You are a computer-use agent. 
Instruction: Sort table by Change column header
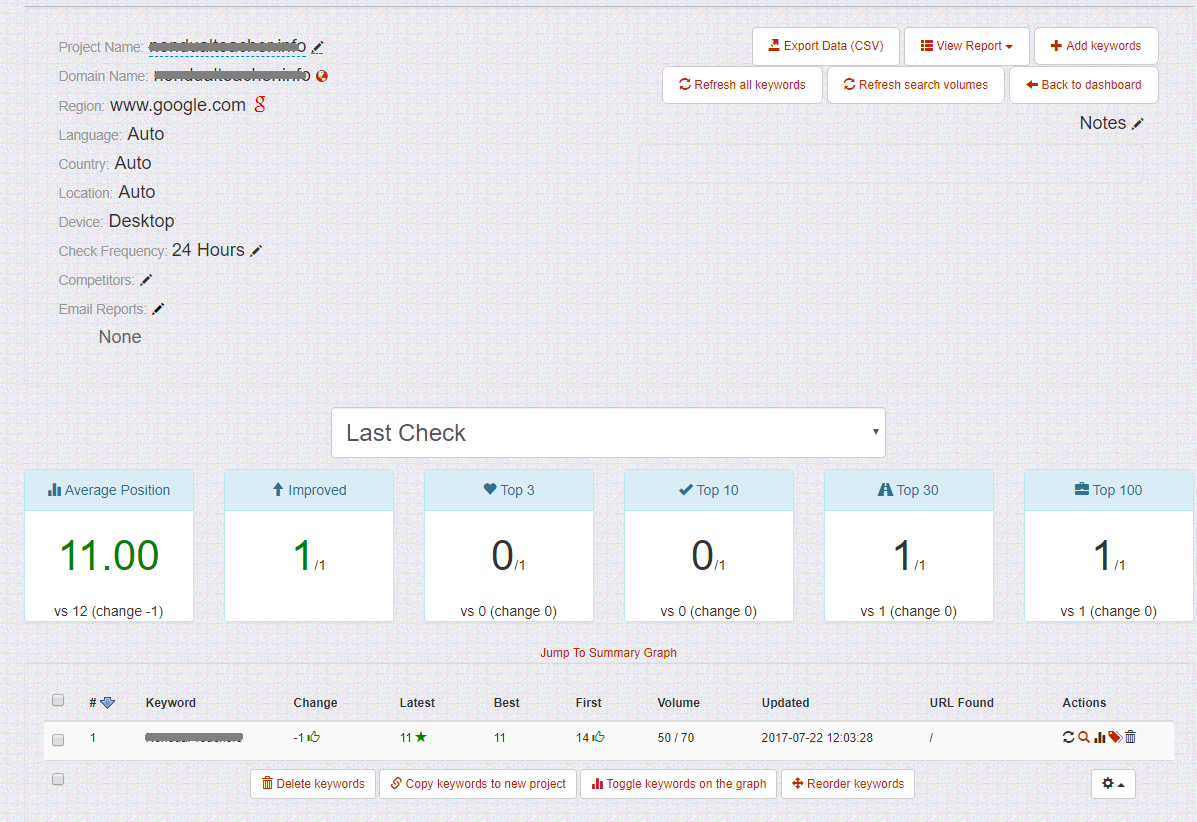pyautogui.click(x=315, y=703)
